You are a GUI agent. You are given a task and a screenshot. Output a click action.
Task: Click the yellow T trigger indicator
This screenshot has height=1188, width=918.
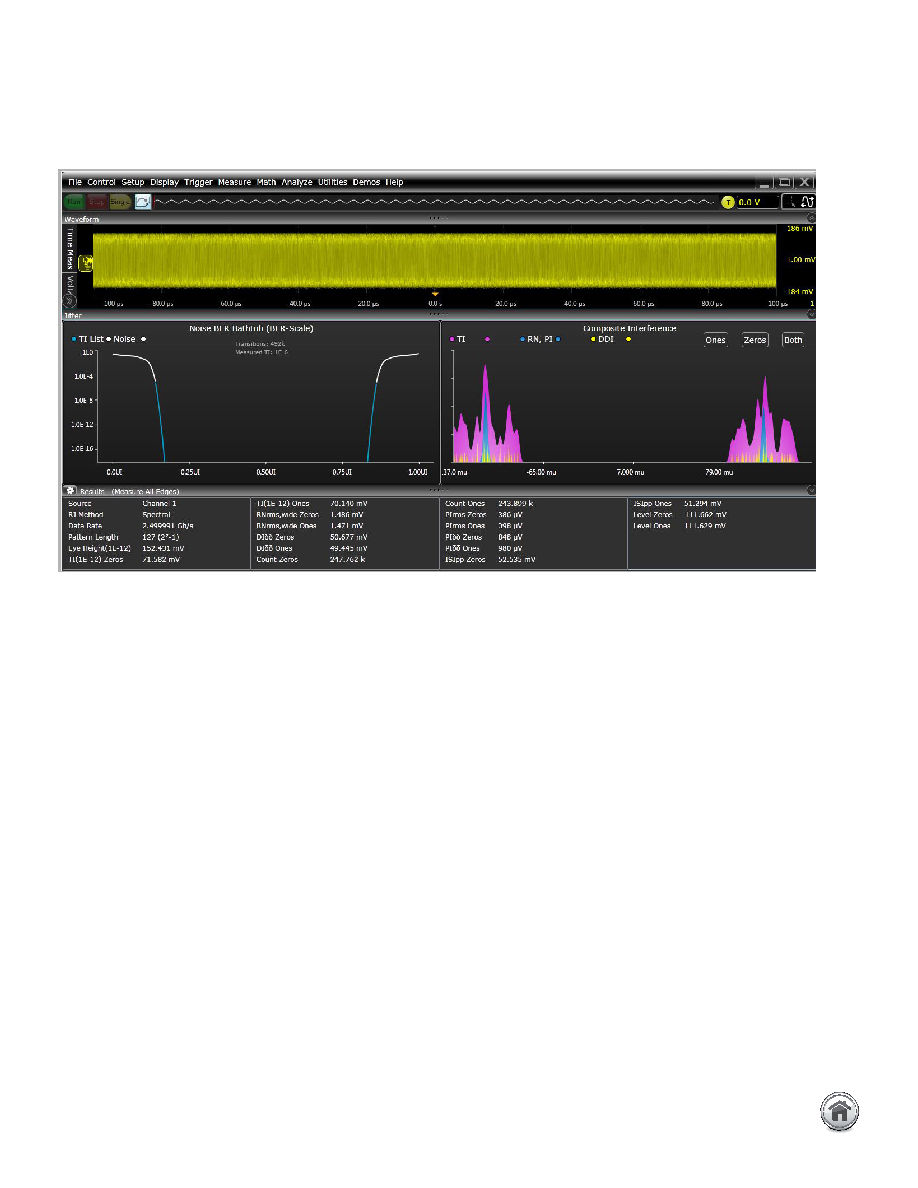[728, 202]
